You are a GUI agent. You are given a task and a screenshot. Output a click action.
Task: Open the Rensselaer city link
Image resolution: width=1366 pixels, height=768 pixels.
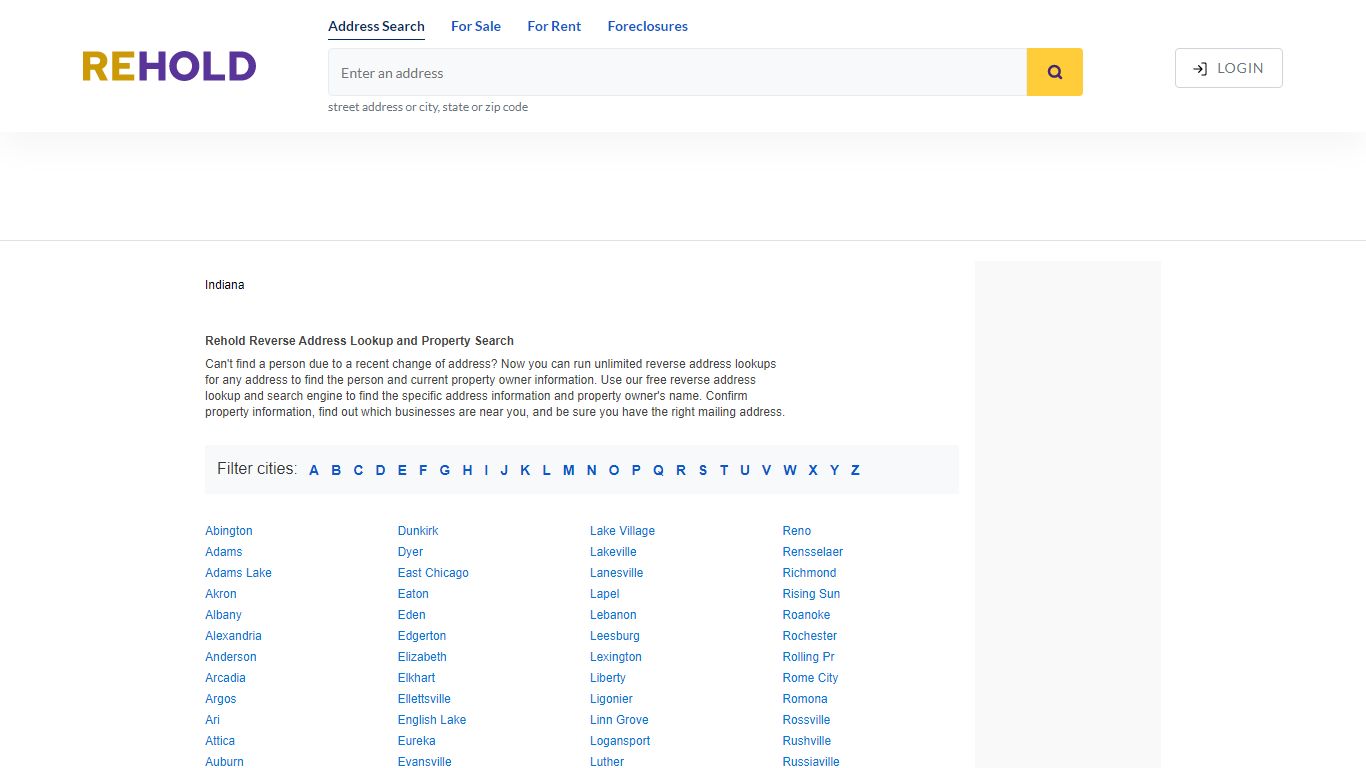tap(813, 552)
